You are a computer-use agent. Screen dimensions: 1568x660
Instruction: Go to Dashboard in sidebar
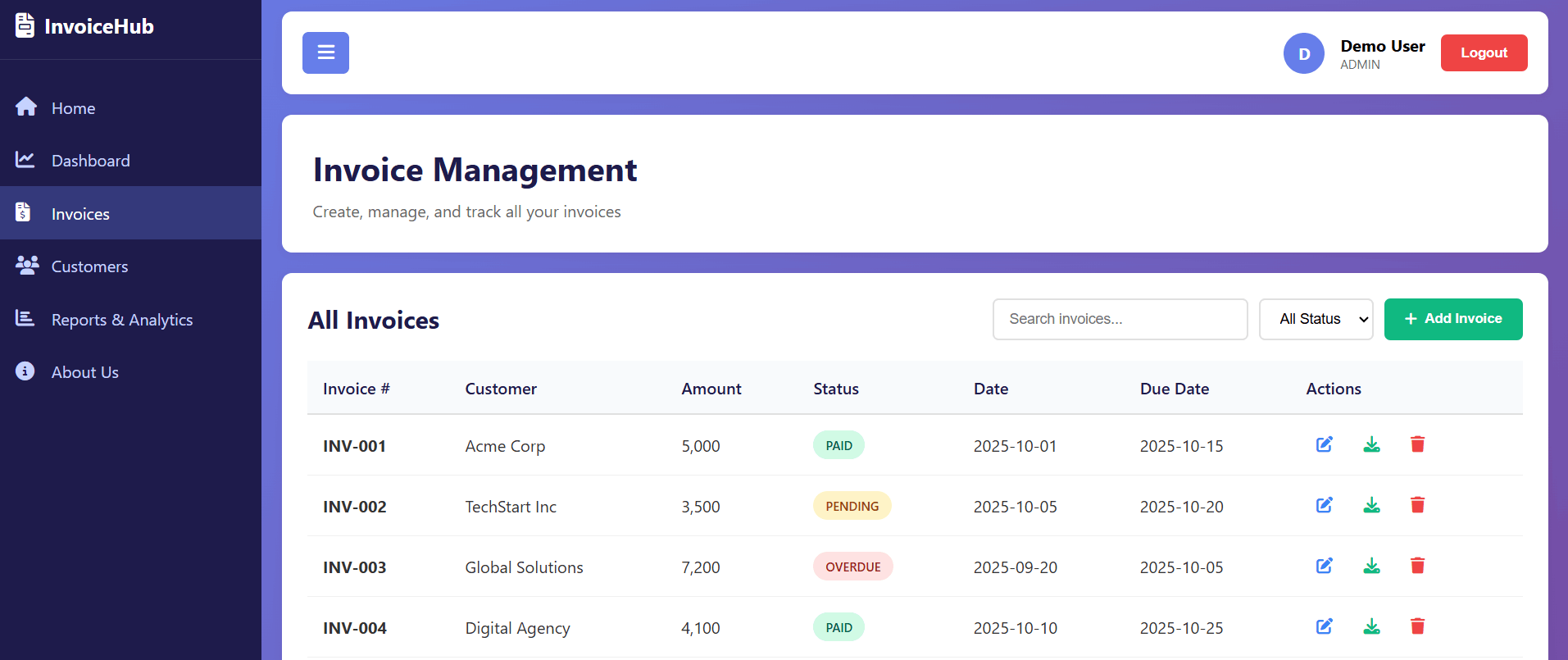point(130,160)
